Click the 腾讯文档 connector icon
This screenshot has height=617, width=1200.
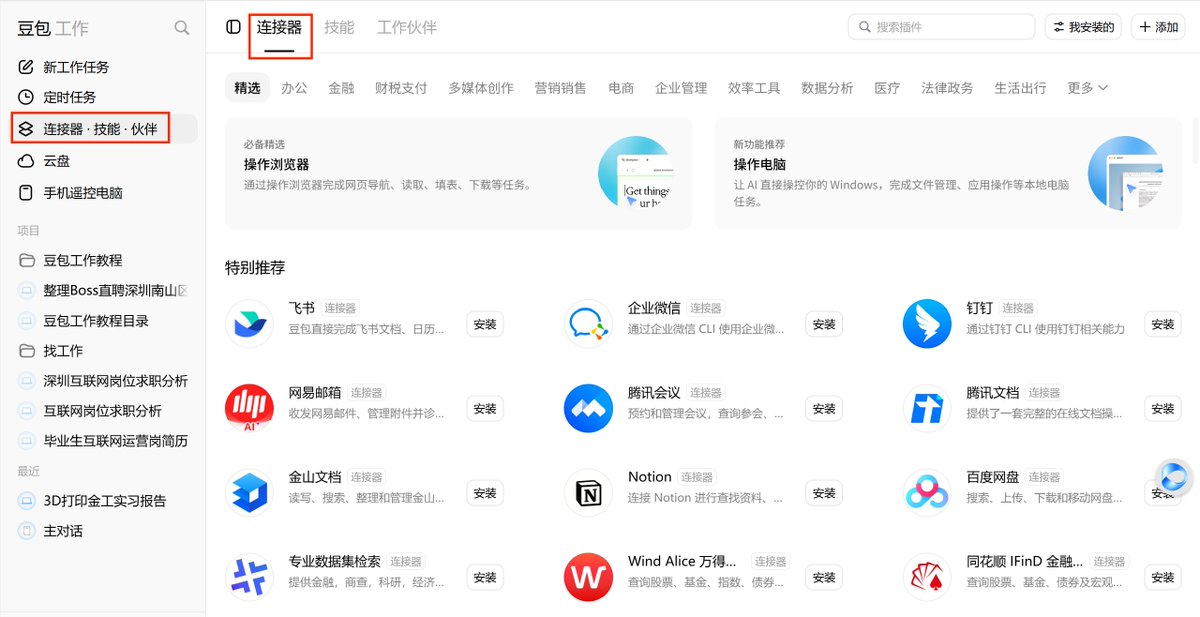927,408
